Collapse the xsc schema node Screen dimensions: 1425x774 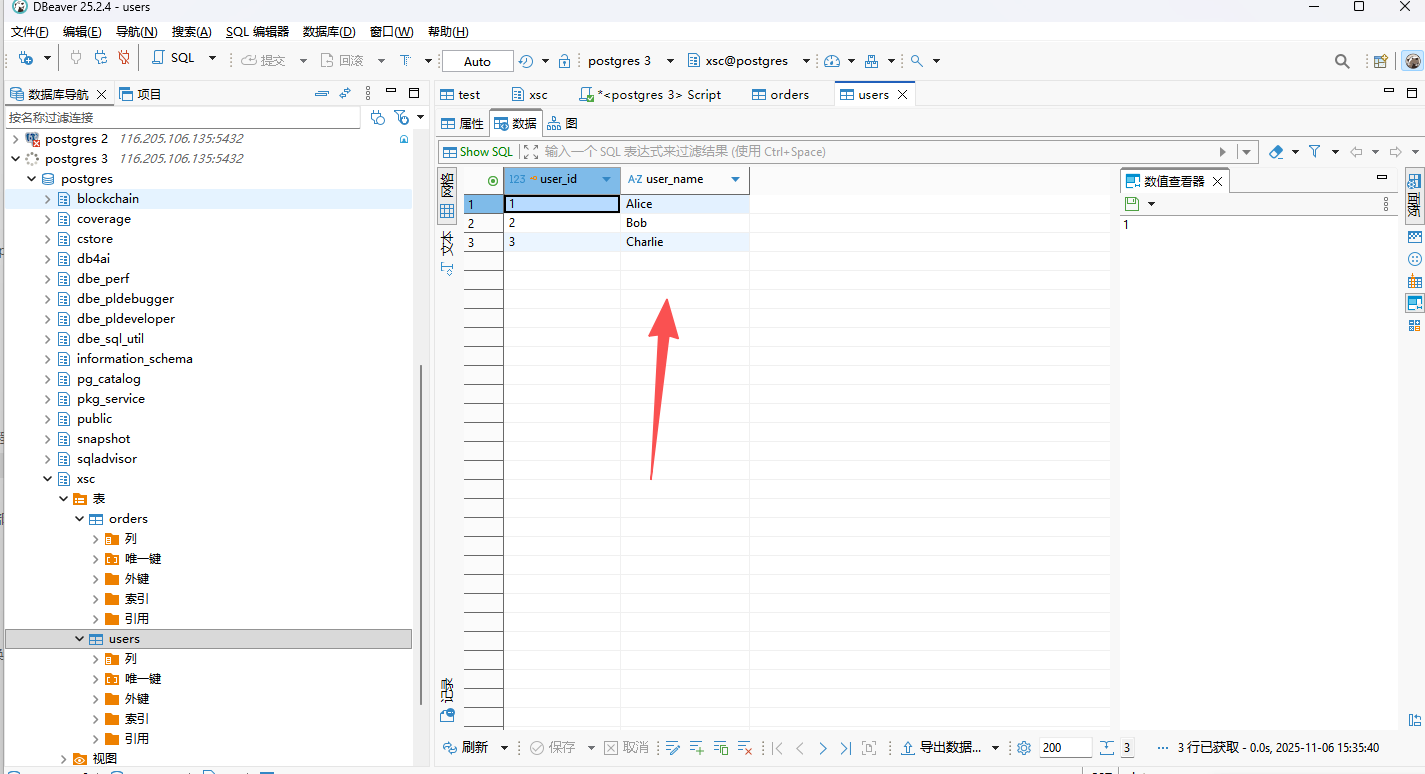(48, 479)
